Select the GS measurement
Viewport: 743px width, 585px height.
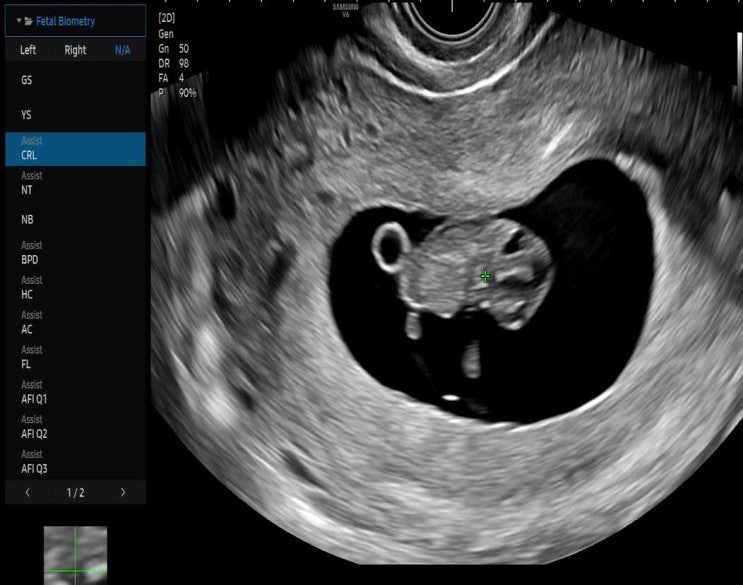click(x=27, y=80)
